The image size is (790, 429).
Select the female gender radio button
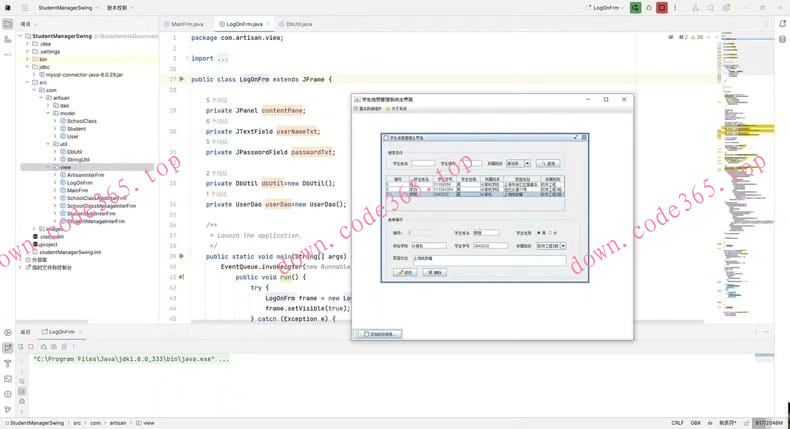[x=551, y=233]
